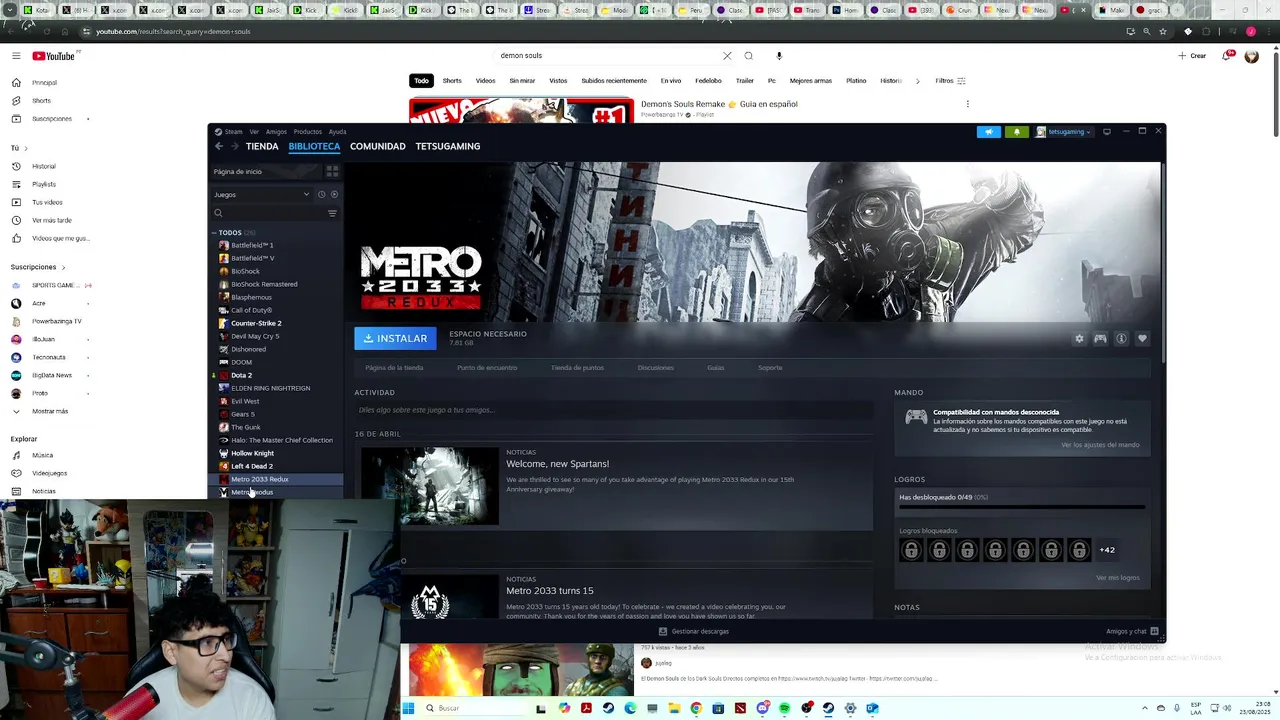This screenshot has width=1280, height=720.
Task: Click the YouTube search magnifier button
Action: click(x=748, y=56)
